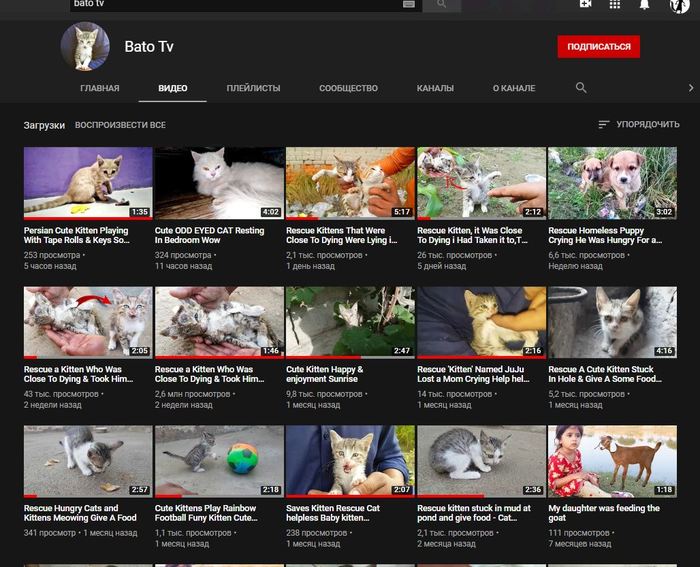Switch to the Сообщество tab
The height and width of the screenshot is (567, 700).
click(348, 88)
